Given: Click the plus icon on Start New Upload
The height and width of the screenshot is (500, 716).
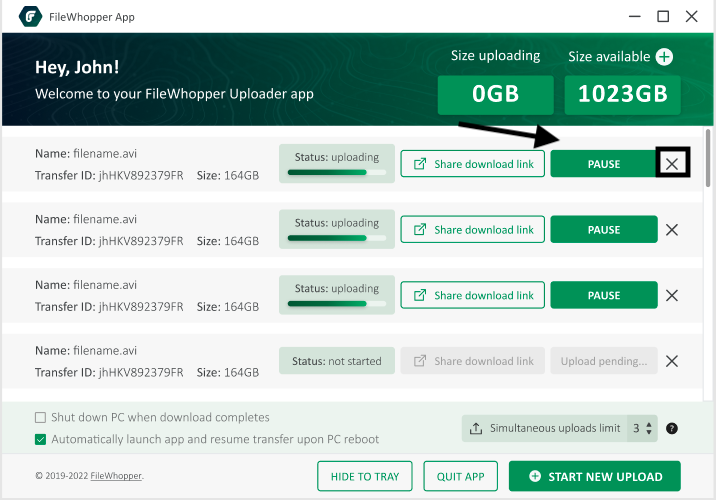Looking at the screenshot, I should tap(535, 476).
